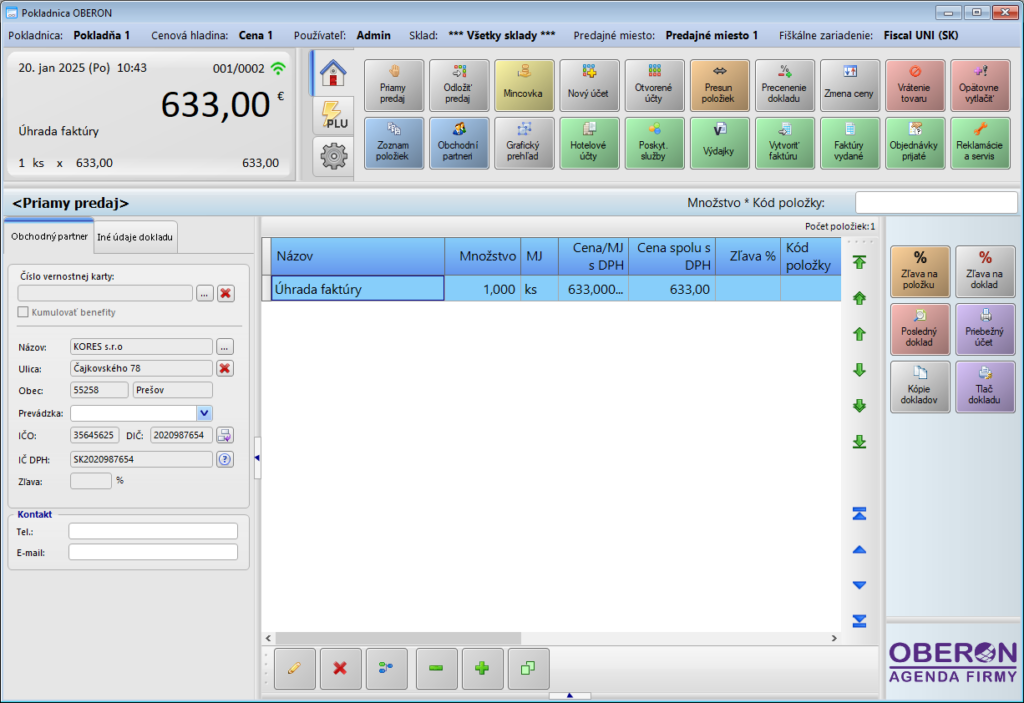Show the Grafický prehľad view
This screenshot has width=1024, height=703.
pos(524,143)
